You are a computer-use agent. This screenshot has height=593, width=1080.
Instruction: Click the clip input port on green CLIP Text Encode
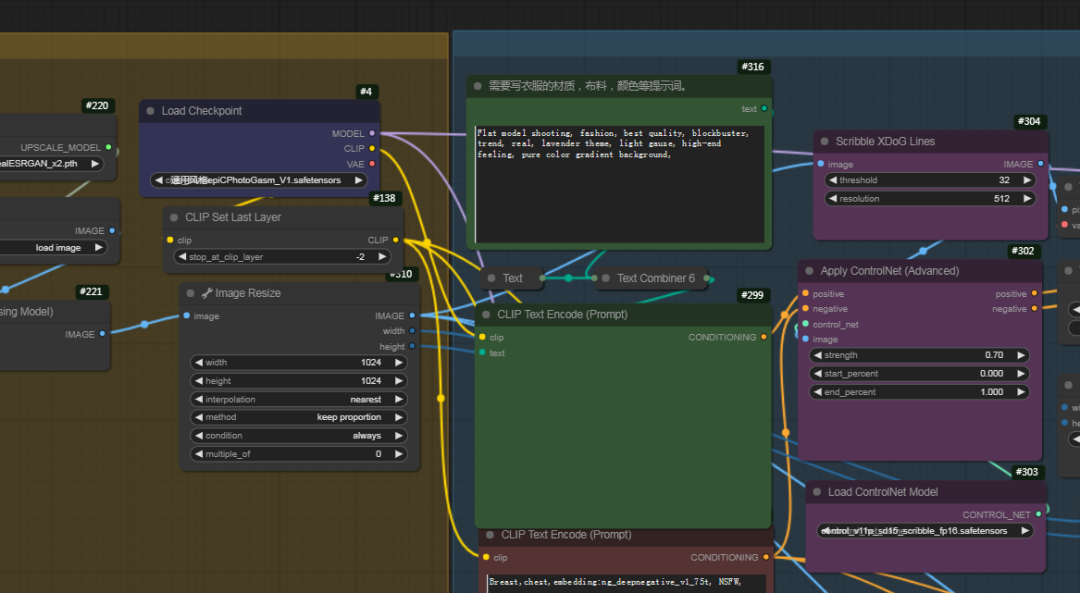[482, 337]
